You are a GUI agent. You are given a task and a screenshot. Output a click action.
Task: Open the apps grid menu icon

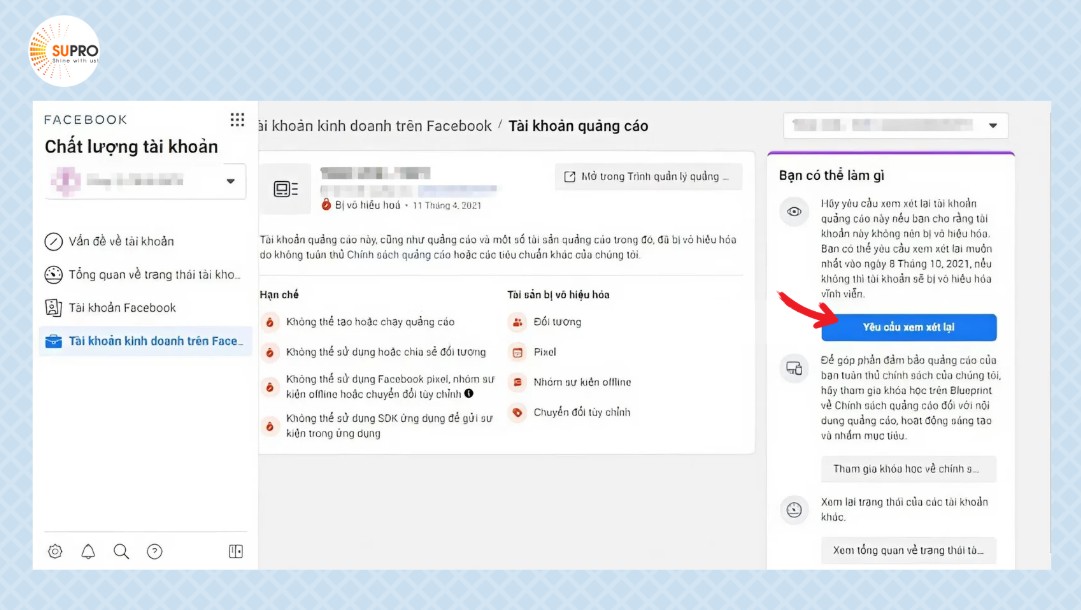pos(237,120)
